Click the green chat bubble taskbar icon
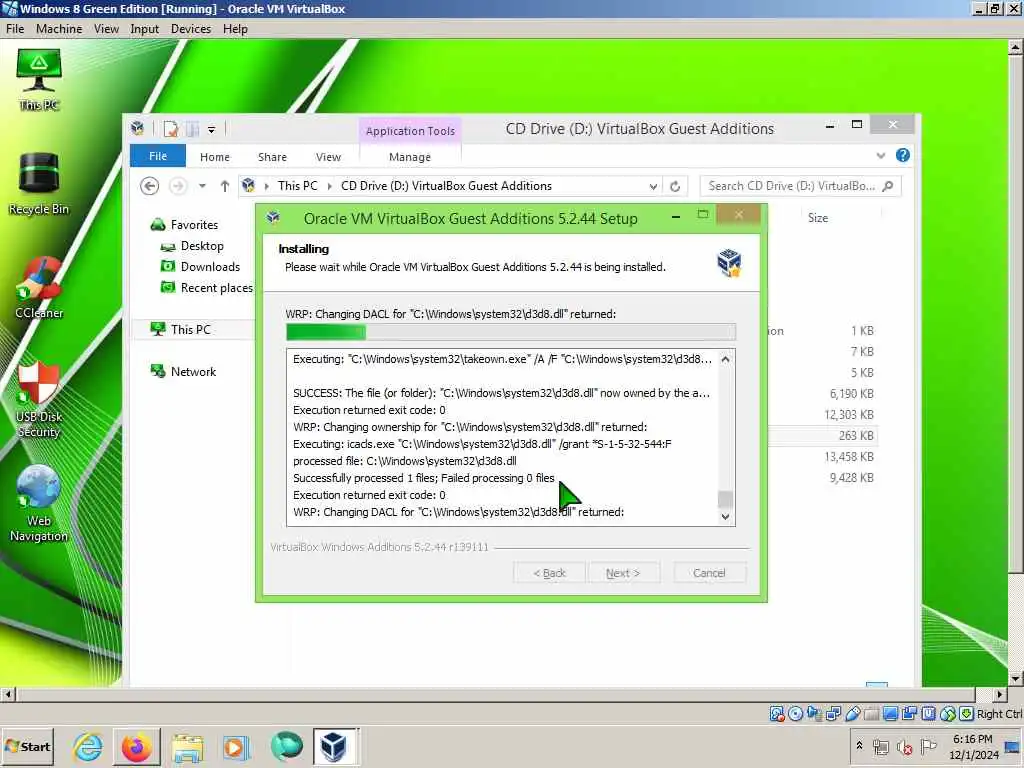The width and height of the screenshot is (1024, 768). tap(286, 746)
